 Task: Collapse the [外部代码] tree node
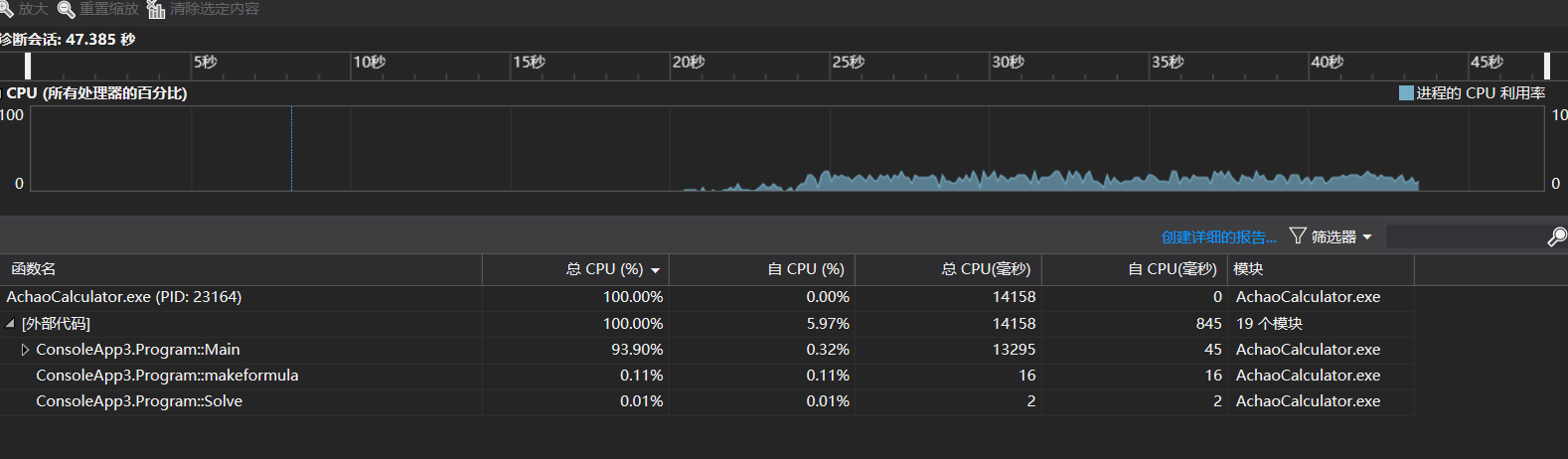(x=11, y=324)
